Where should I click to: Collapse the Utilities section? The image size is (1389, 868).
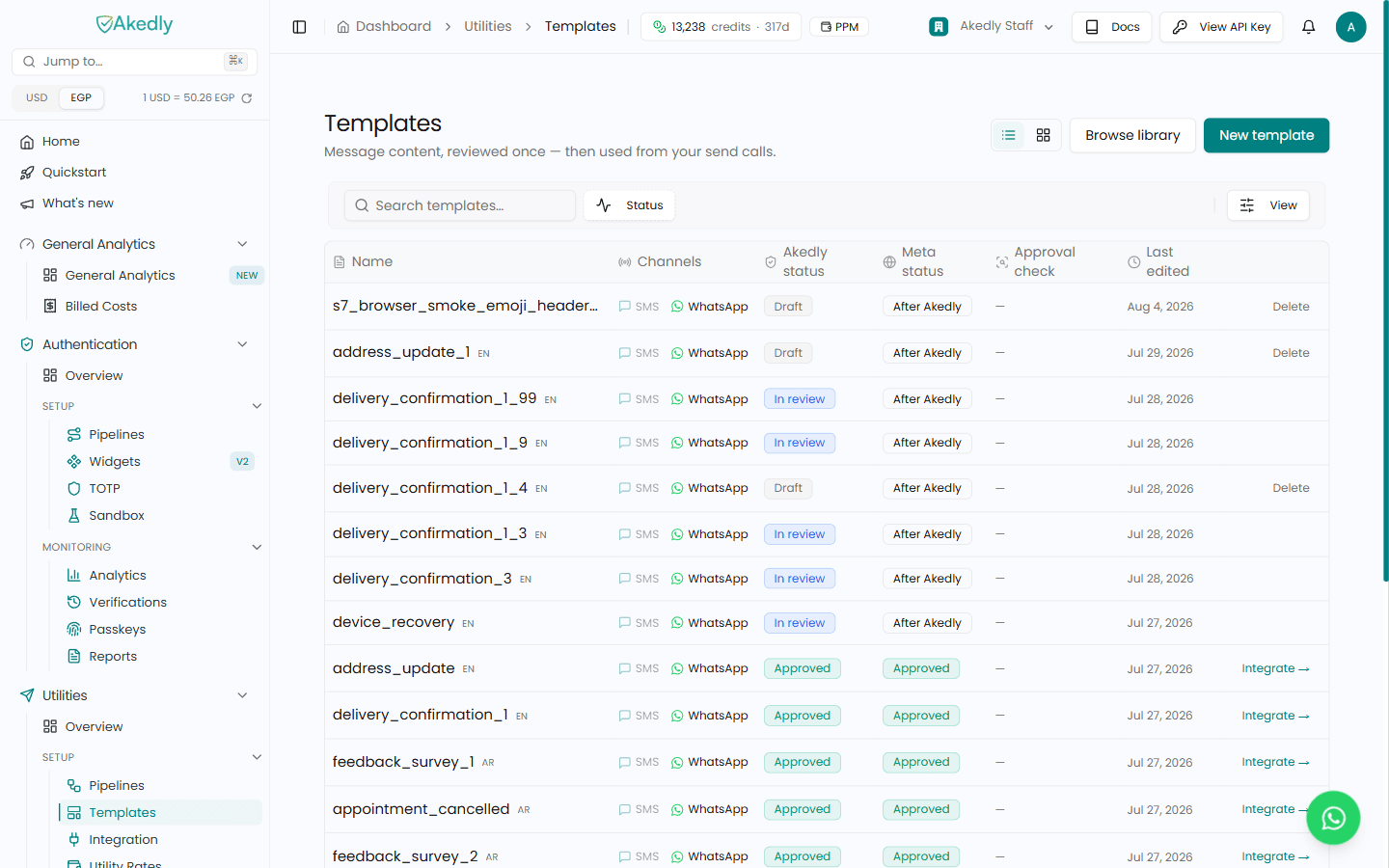242,695
